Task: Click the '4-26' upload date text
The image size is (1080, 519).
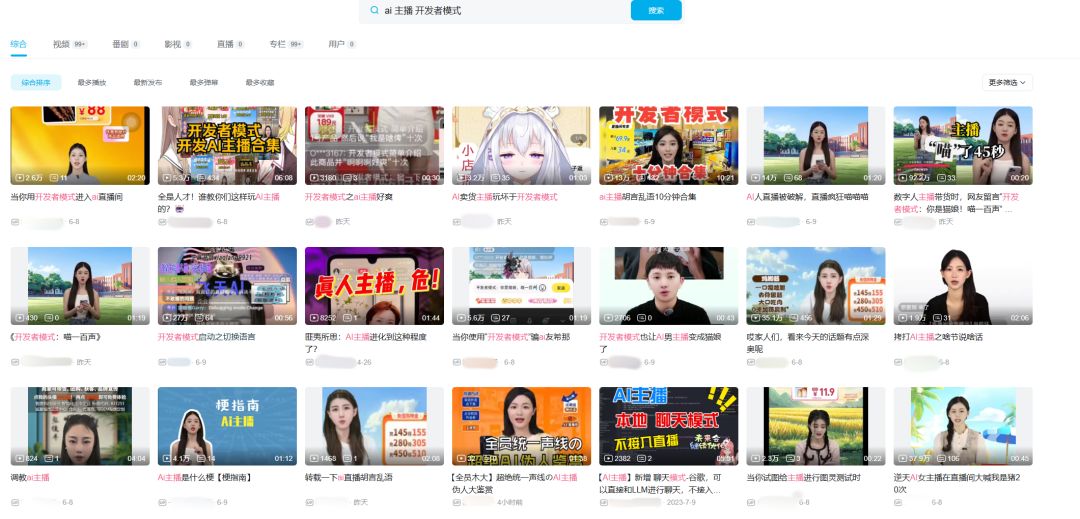Action: point(364,362)
